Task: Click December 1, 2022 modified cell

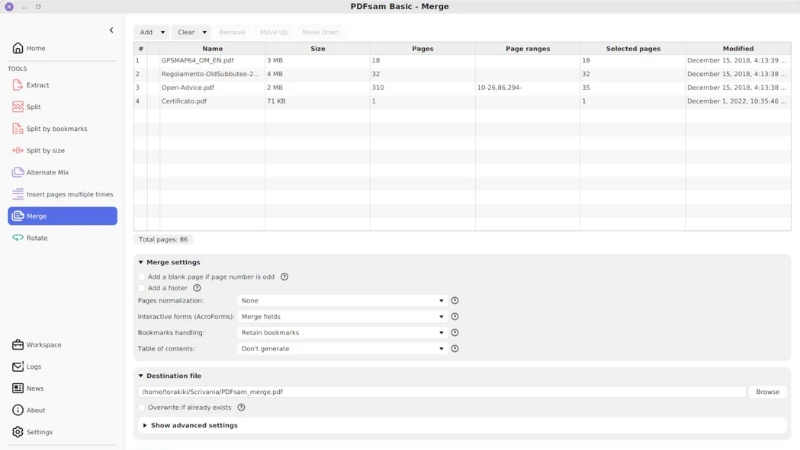Action: (738, 101)
